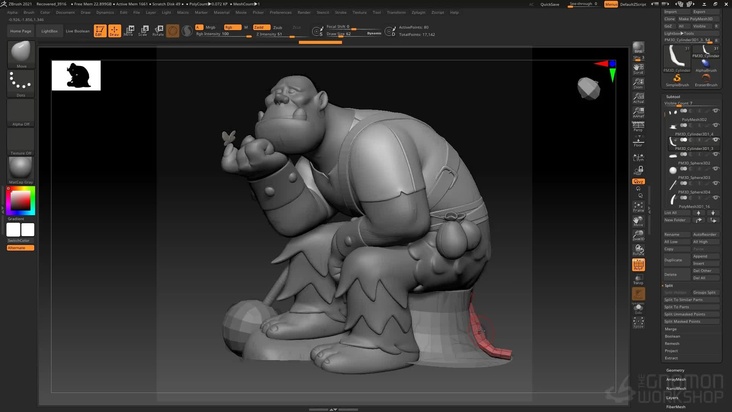Screen dimensions: 732x412
Task: Open the Render menu
Action: tap(304, 13)
